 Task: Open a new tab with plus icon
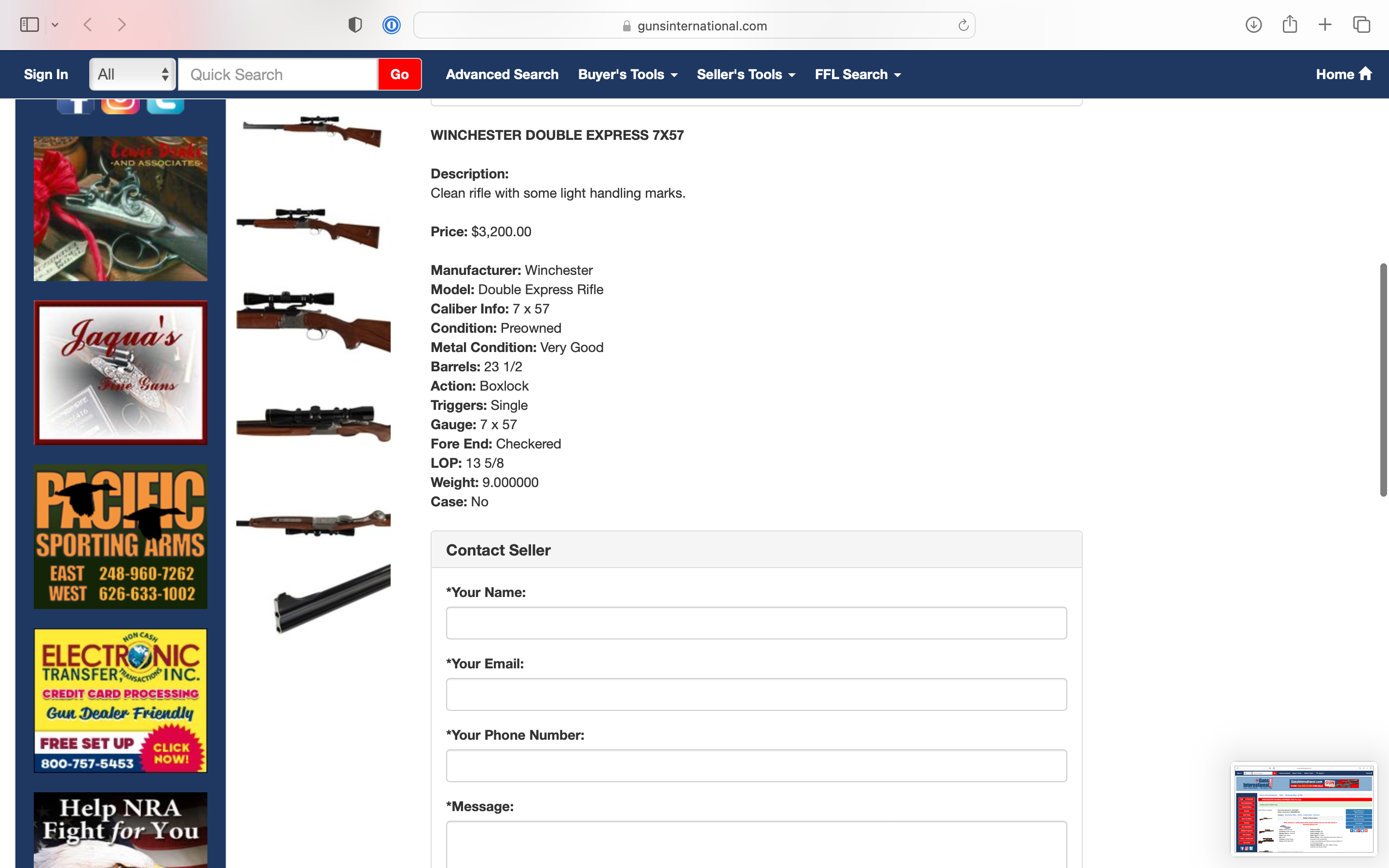click(x=1325, y=25)
